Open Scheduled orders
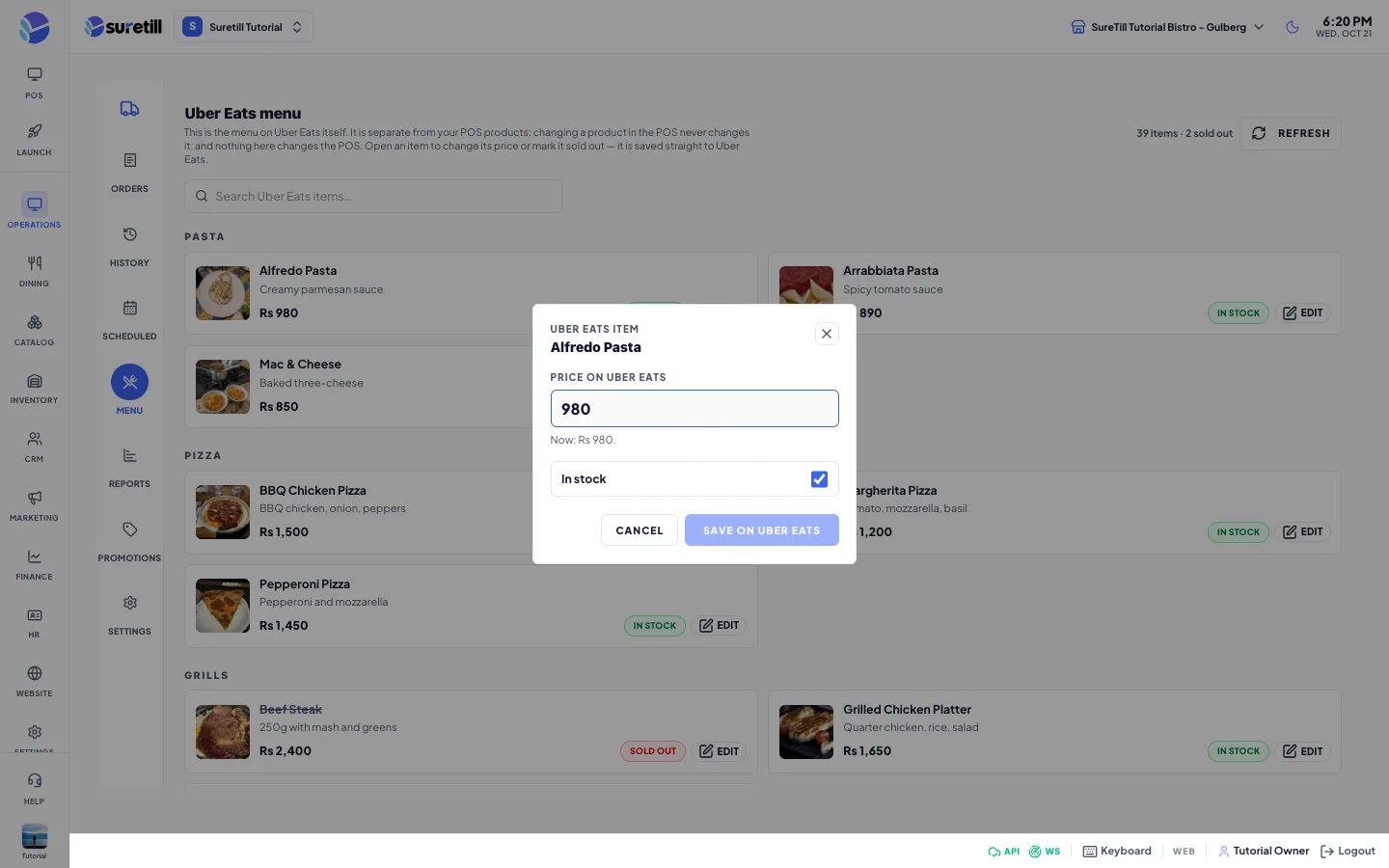Image resolution: width=1389 pixels, height=868 pixels. (129, 319)
